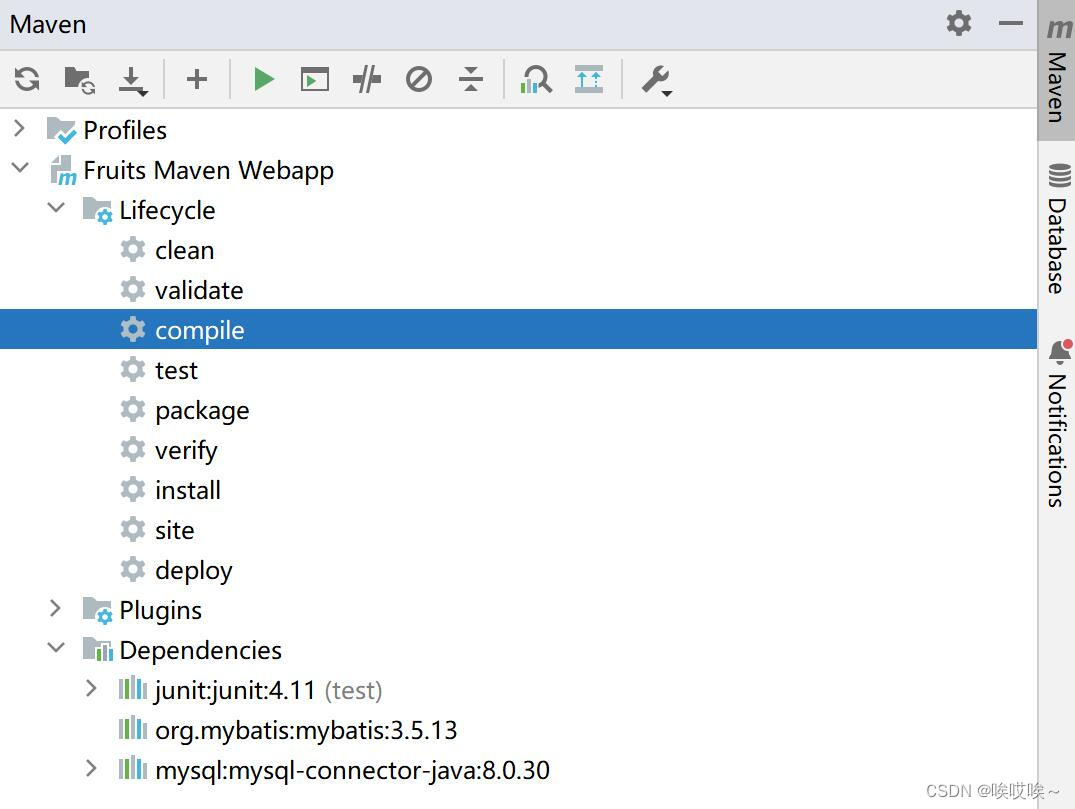Select the validate lifecycle goal
The height and width of the screenshot is (809, 1075).
(199, 290)
